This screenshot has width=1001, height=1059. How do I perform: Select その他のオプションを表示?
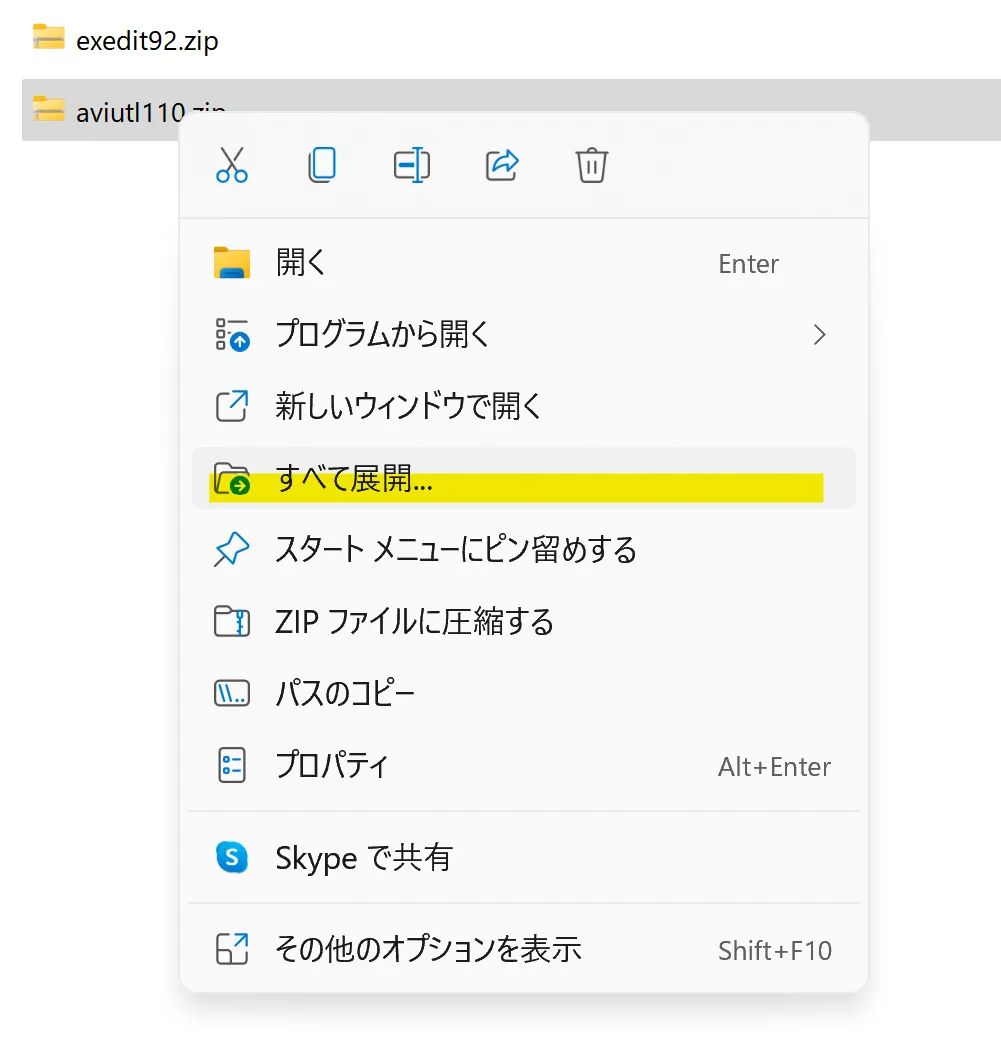(523, 949)
